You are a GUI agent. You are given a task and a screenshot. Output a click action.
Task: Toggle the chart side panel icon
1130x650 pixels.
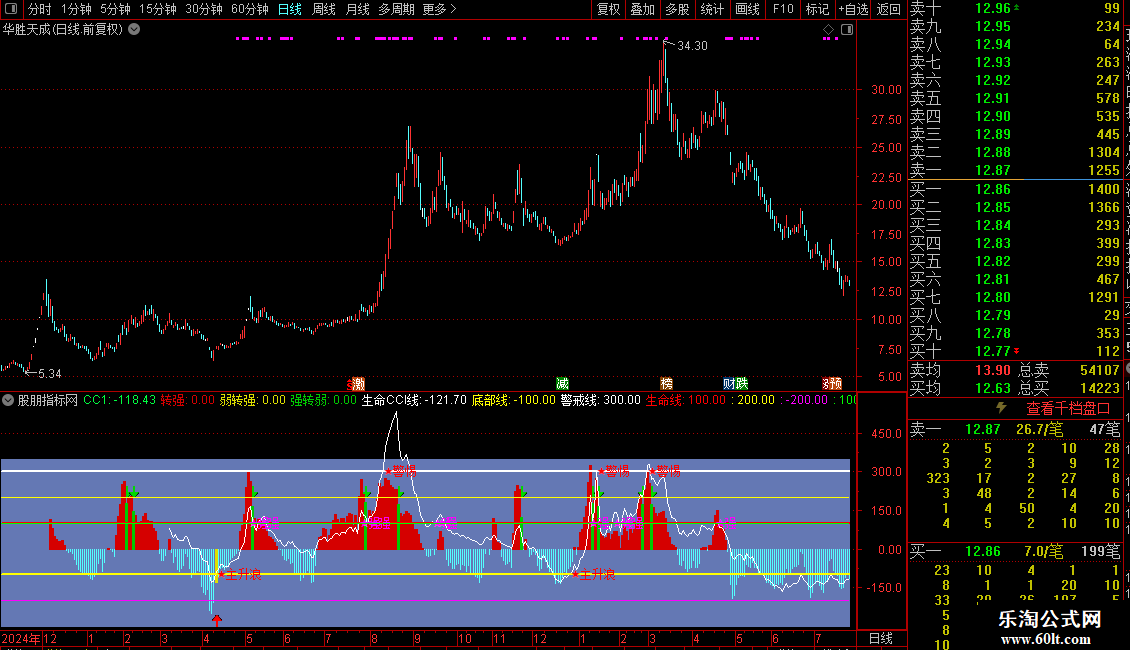click(847, 30)
